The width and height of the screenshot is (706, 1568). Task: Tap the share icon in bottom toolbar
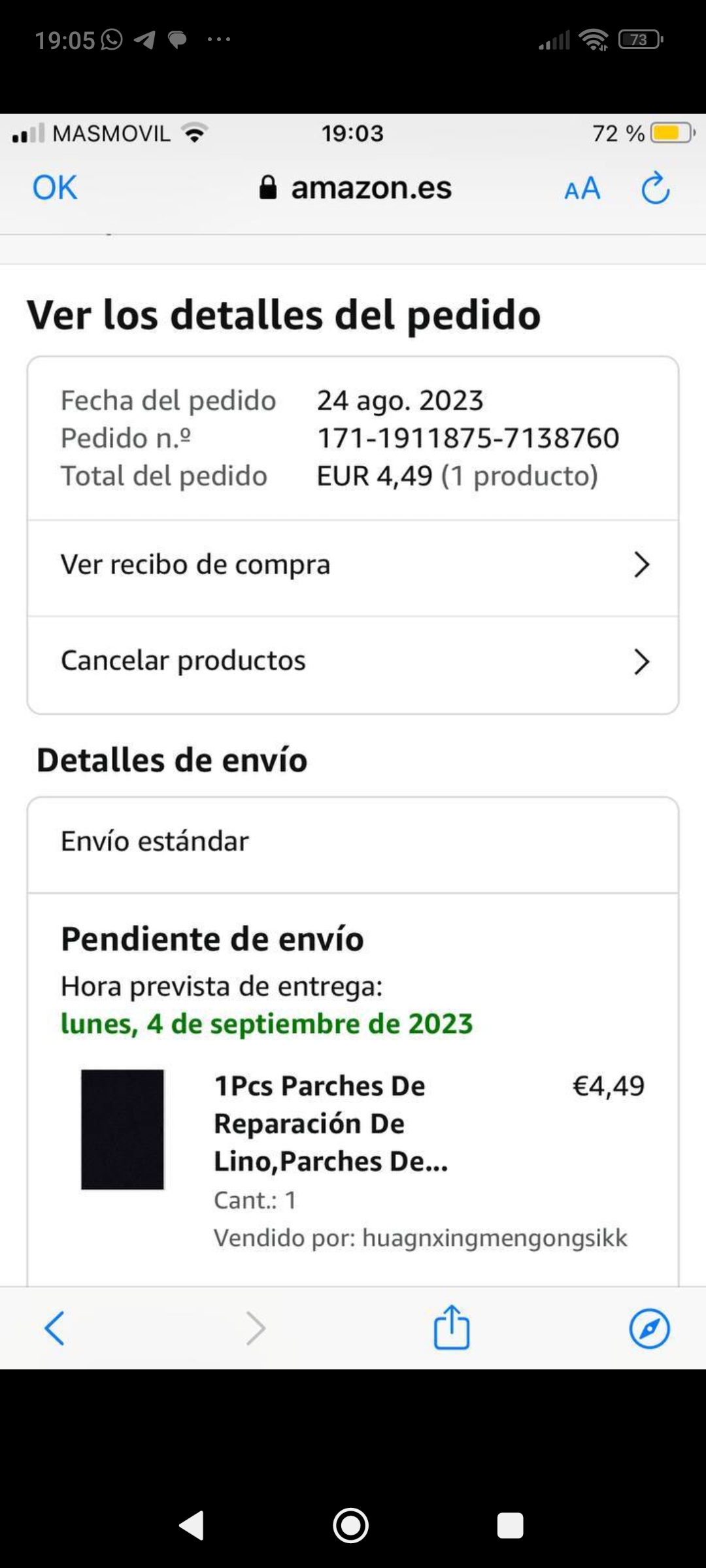point(452,1328)
